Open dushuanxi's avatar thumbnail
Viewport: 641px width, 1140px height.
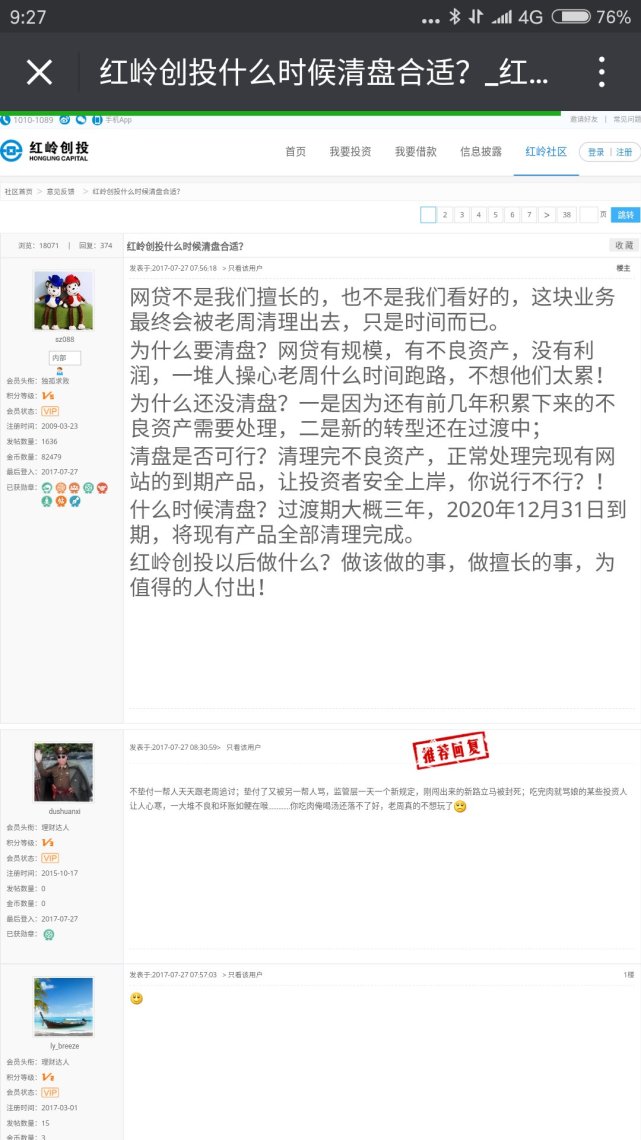coord(63,772)
